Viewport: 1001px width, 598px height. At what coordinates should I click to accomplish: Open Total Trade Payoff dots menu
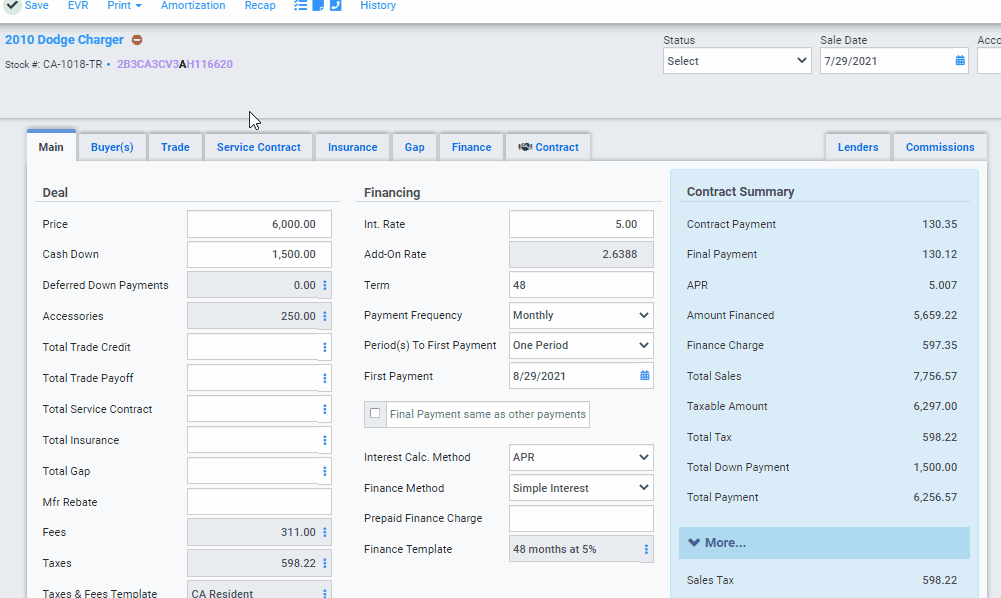[x=325, y=378]
